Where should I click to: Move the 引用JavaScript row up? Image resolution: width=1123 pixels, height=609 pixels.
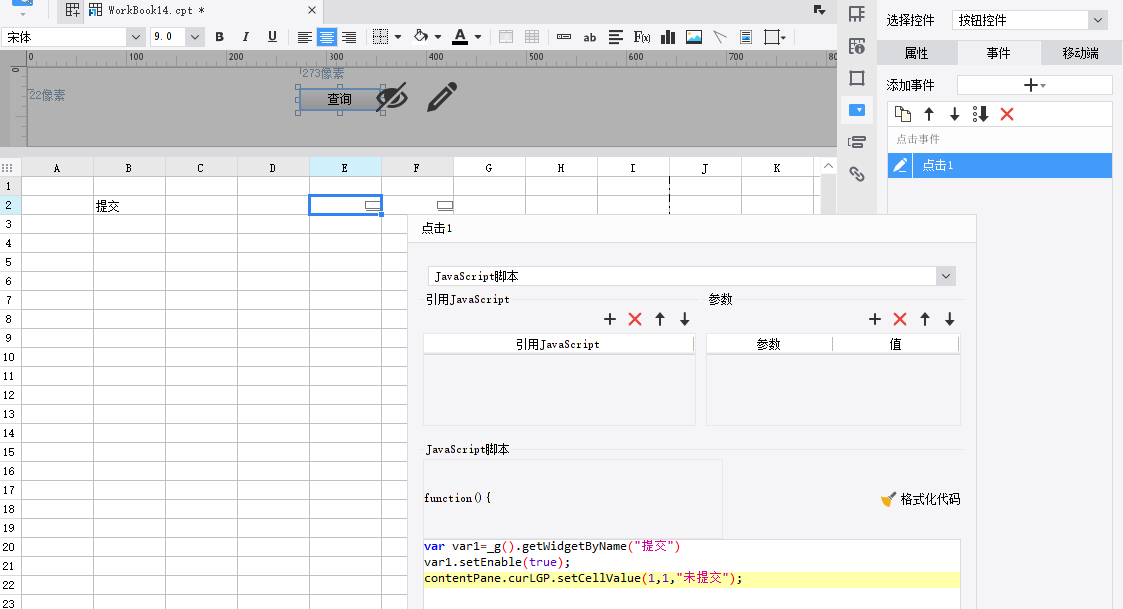pos(660,319)
